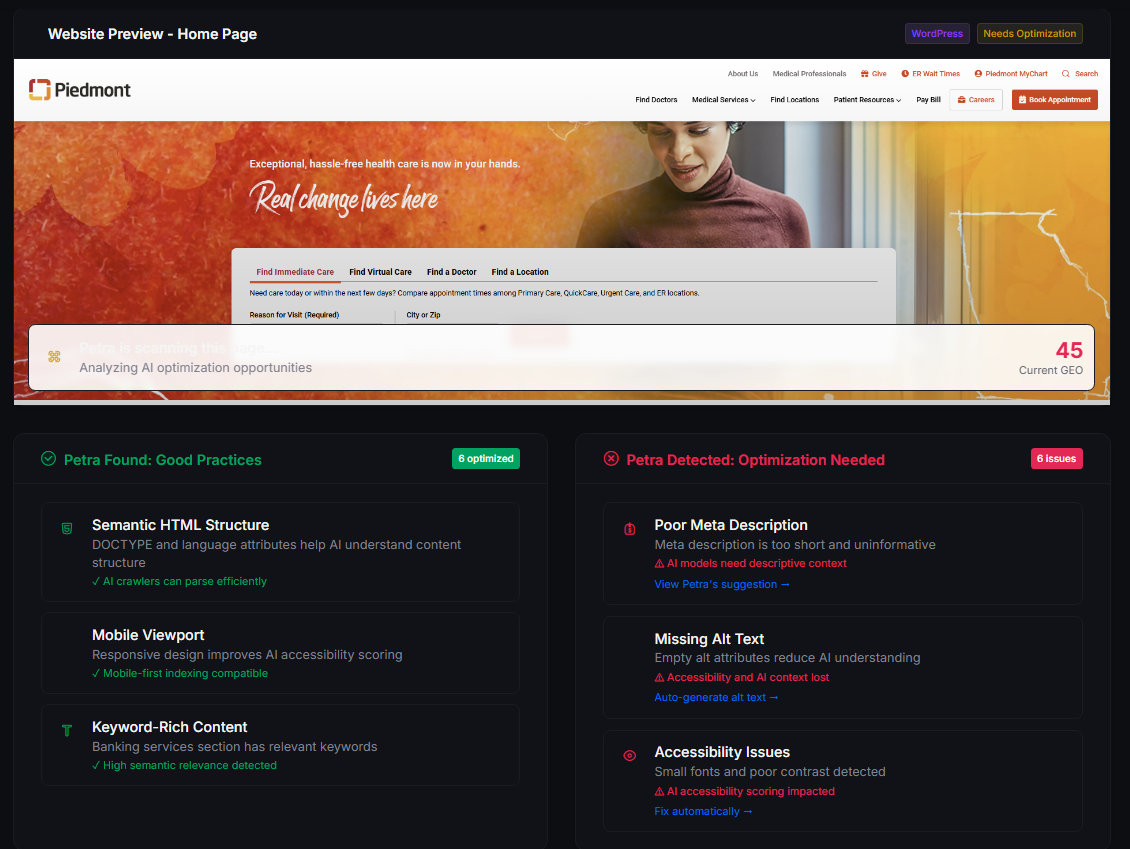
Task: Click the Semantic HTML Structure icon
Action: pos(67,528)
